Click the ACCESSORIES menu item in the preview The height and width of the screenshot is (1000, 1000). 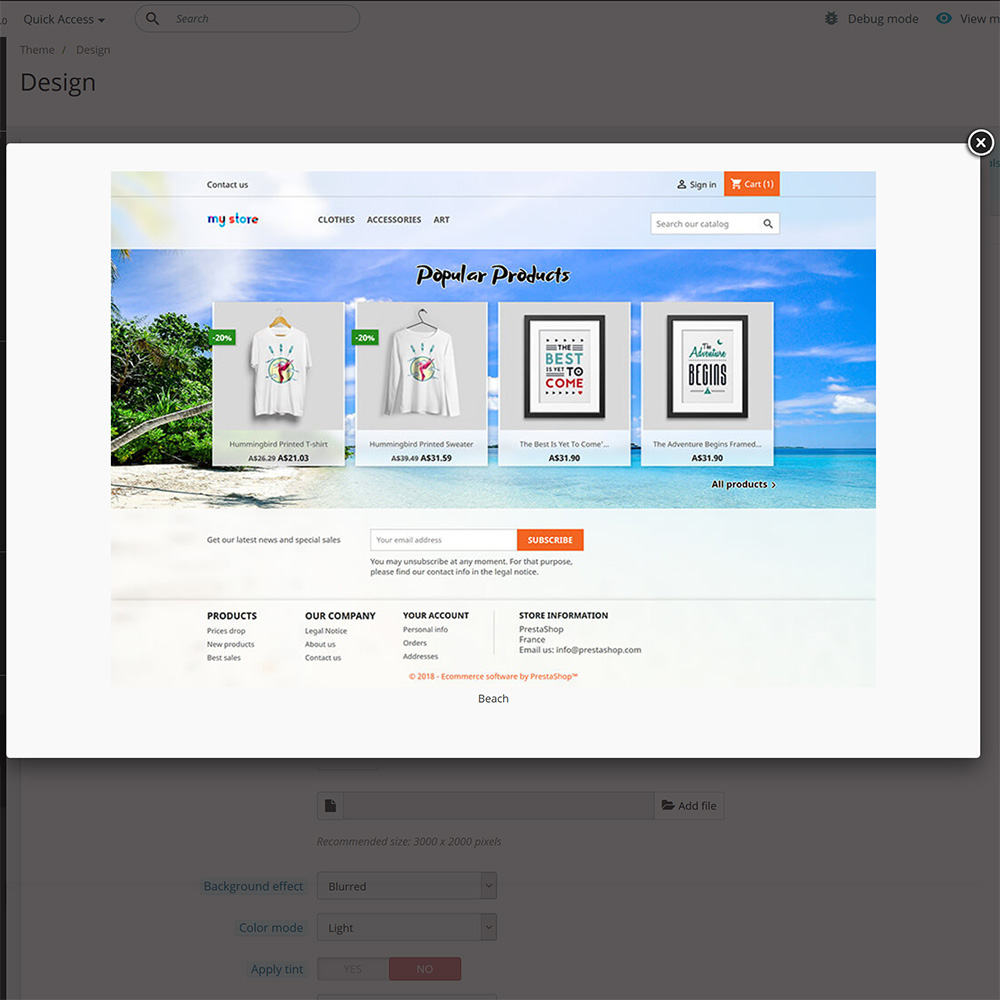click(393, 219)
